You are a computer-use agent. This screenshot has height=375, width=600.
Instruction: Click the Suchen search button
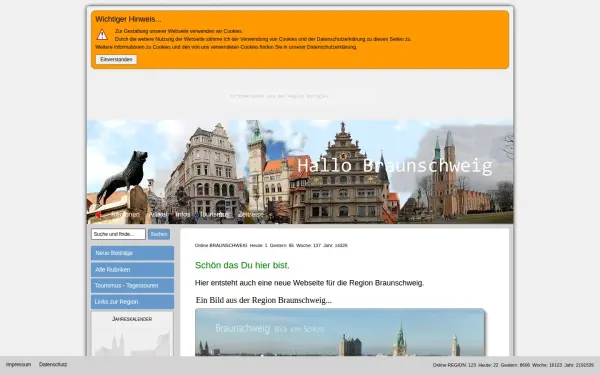(x=159, y=234)
